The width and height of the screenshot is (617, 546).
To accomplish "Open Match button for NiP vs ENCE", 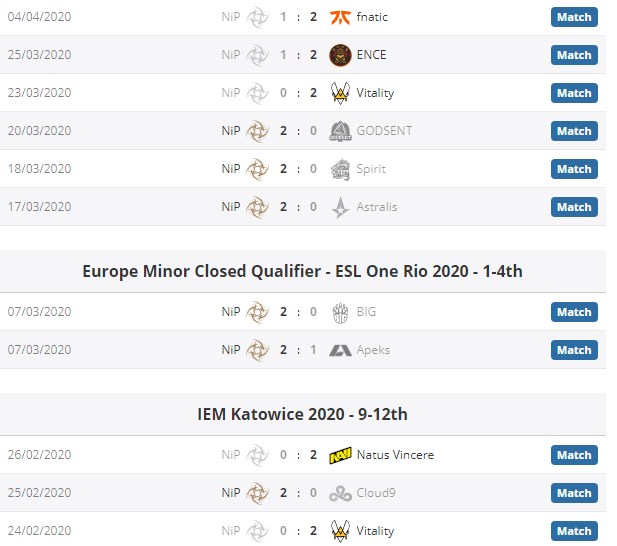I will 574,55.
